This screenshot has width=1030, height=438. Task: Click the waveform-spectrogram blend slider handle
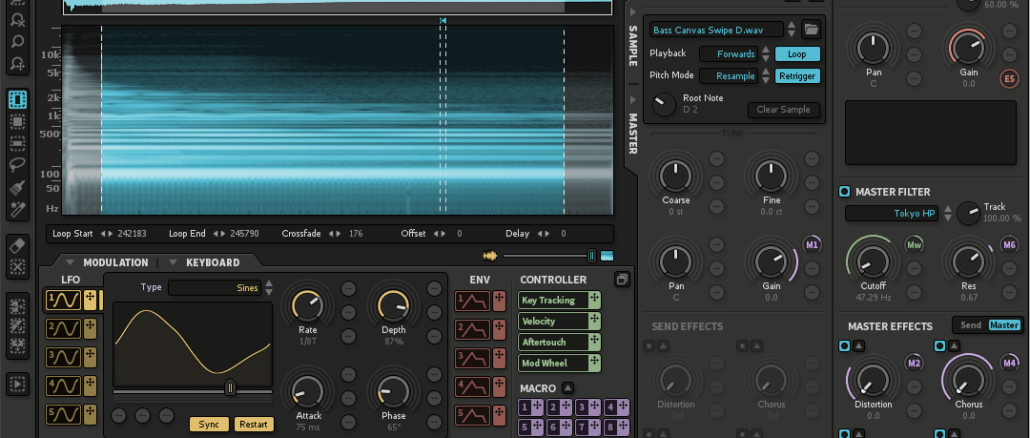click(591, 255)
